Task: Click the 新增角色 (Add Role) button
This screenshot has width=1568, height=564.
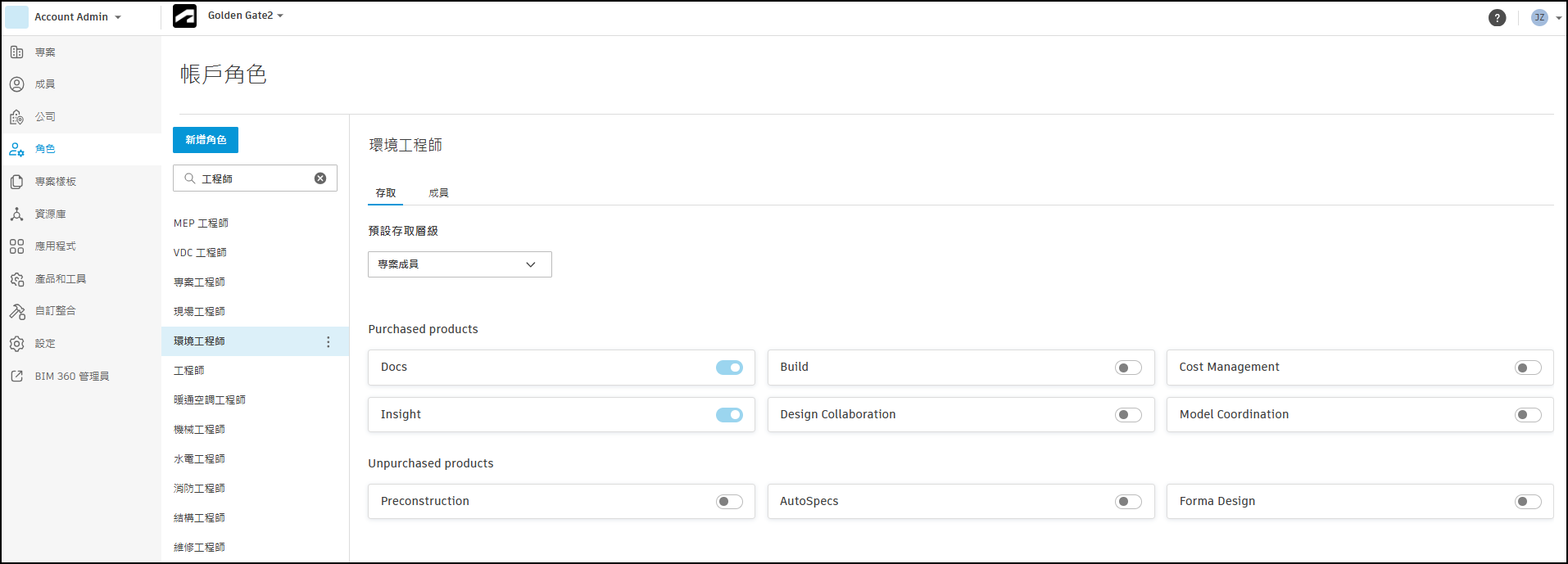Action: tap(206, 140)
